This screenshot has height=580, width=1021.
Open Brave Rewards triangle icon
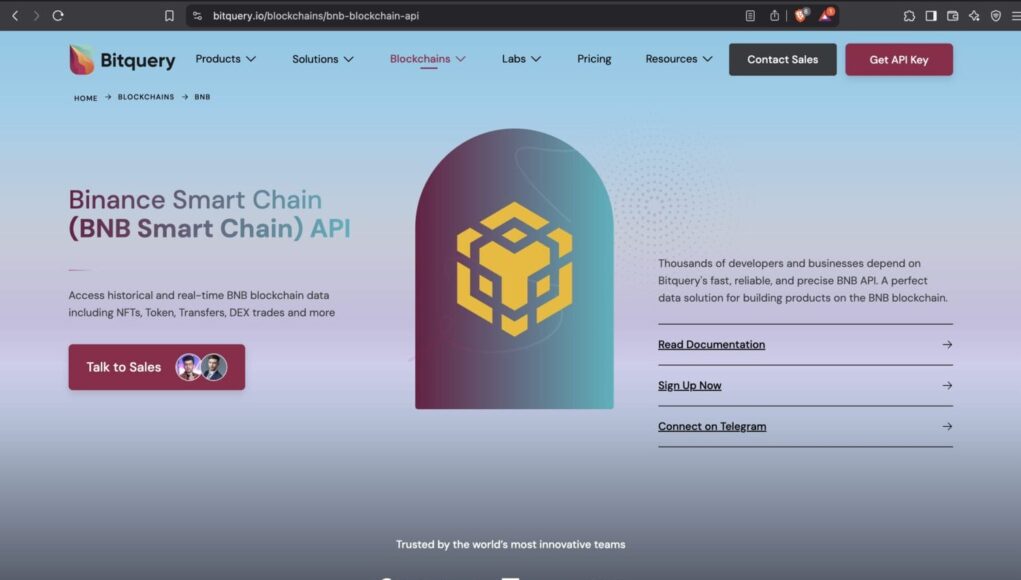(x=826, y=16)
